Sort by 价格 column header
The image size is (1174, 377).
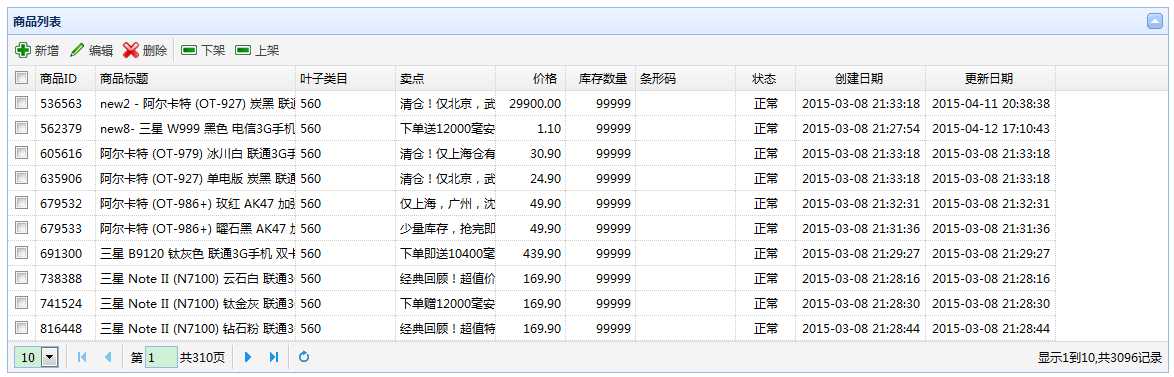[x=530, y=79]
